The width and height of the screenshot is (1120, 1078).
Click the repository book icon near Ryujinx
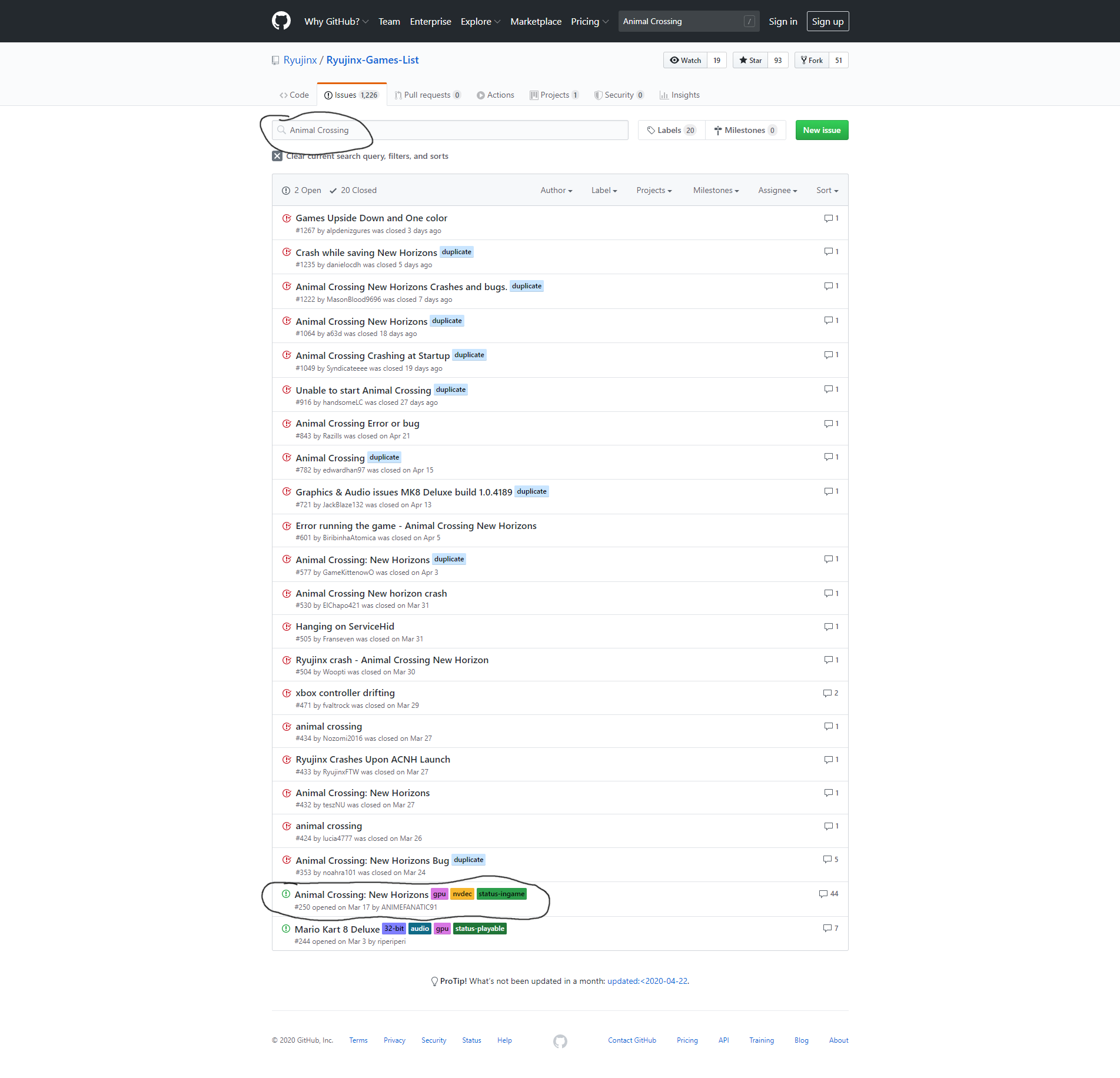(x=275, y=61)
